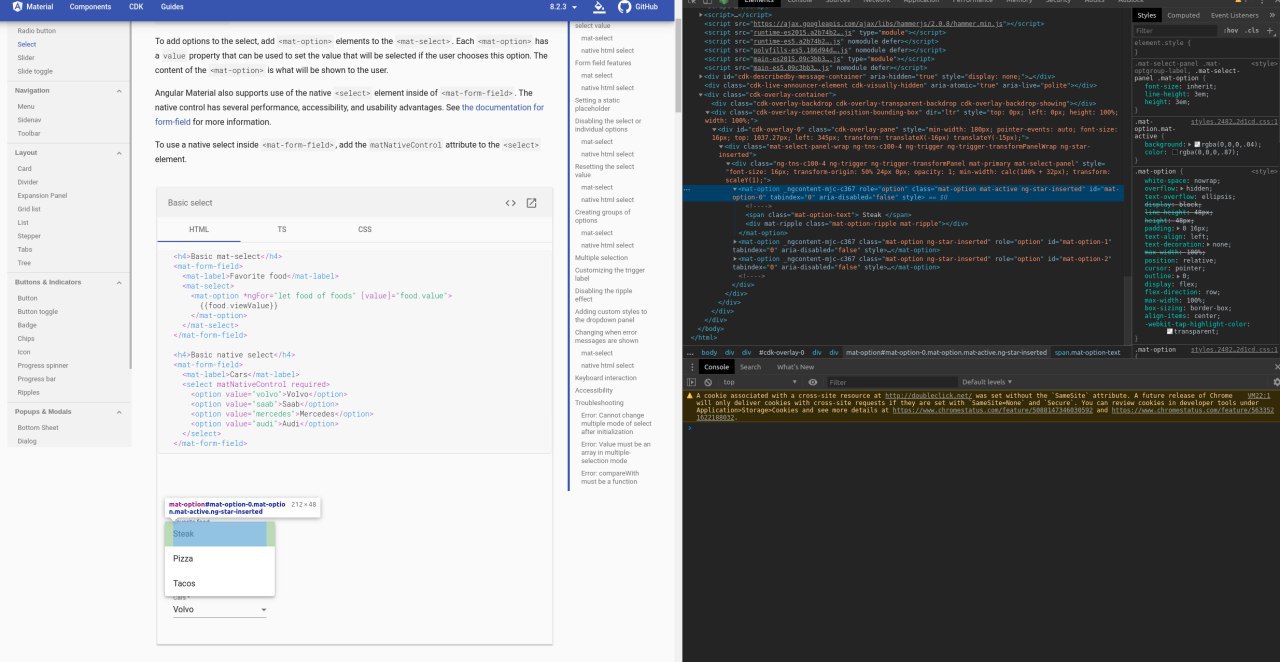Show more Styles pane tabs chevron
Screen dimensions: 1280x662
[1271, 15]
